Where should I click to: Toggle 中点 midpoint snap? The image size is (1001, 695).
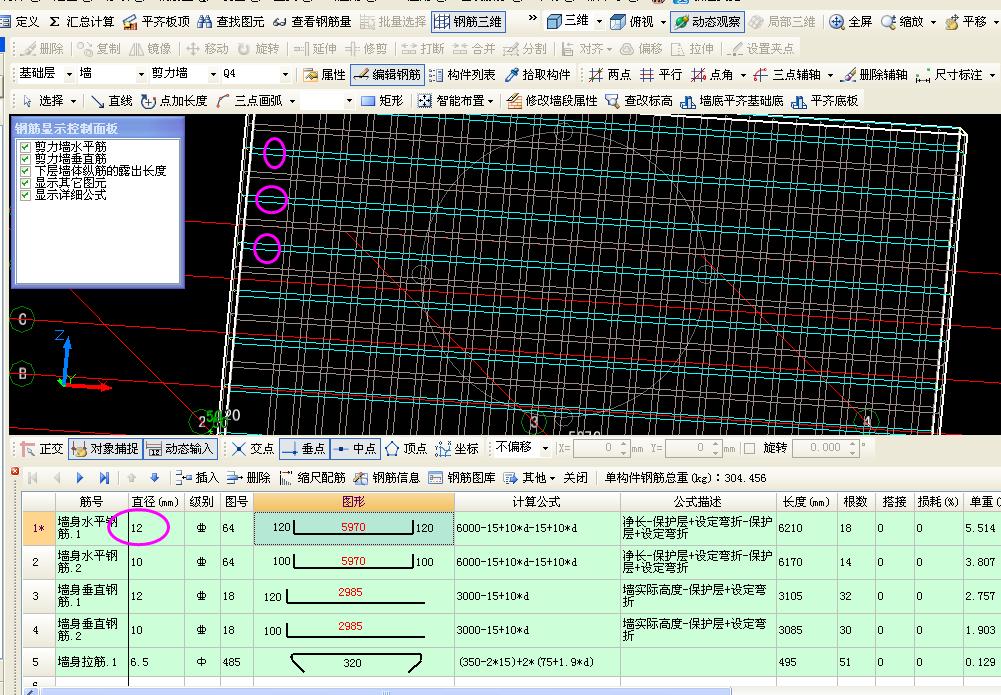pos(355,449)
